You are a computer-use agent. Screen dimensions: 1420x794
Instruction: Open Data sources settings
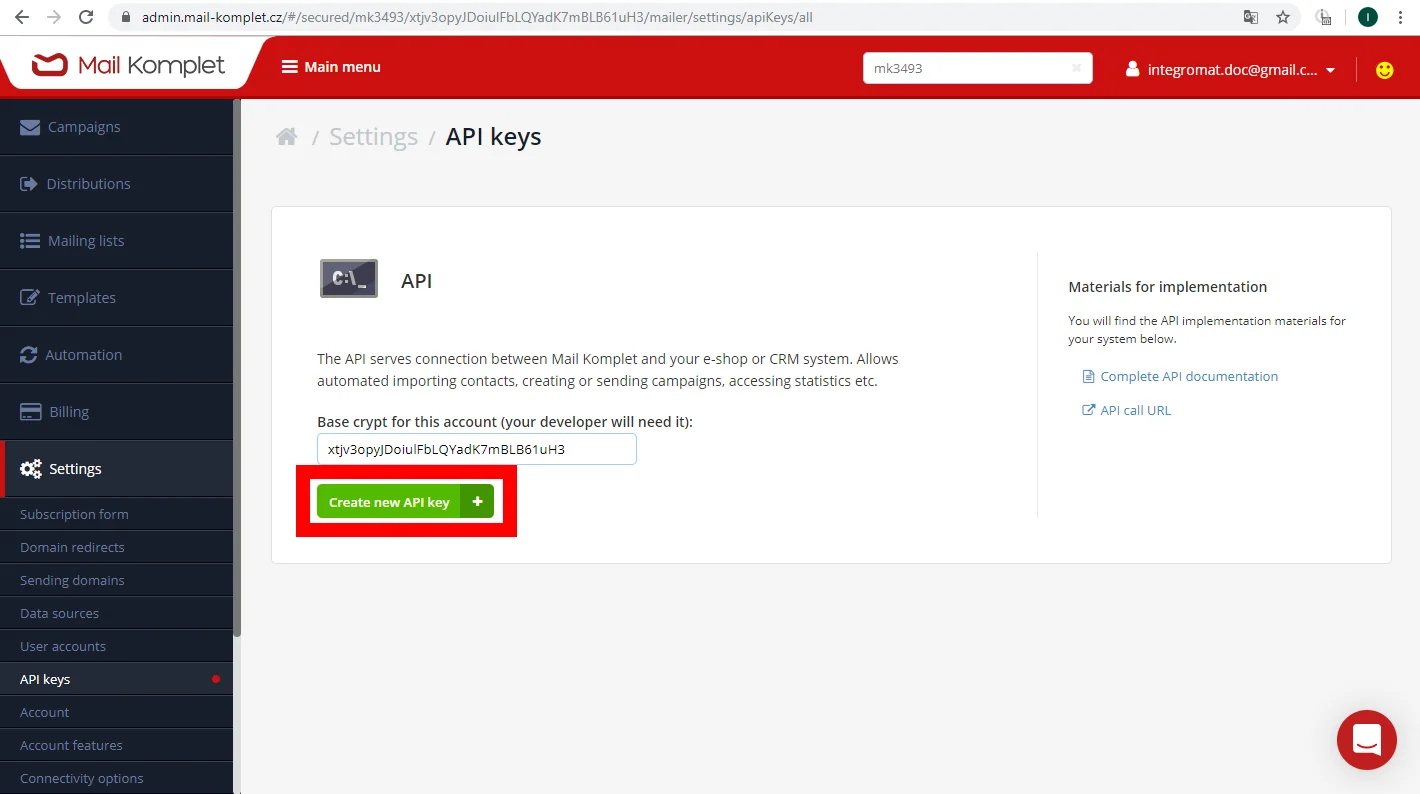tap(116, 613)
